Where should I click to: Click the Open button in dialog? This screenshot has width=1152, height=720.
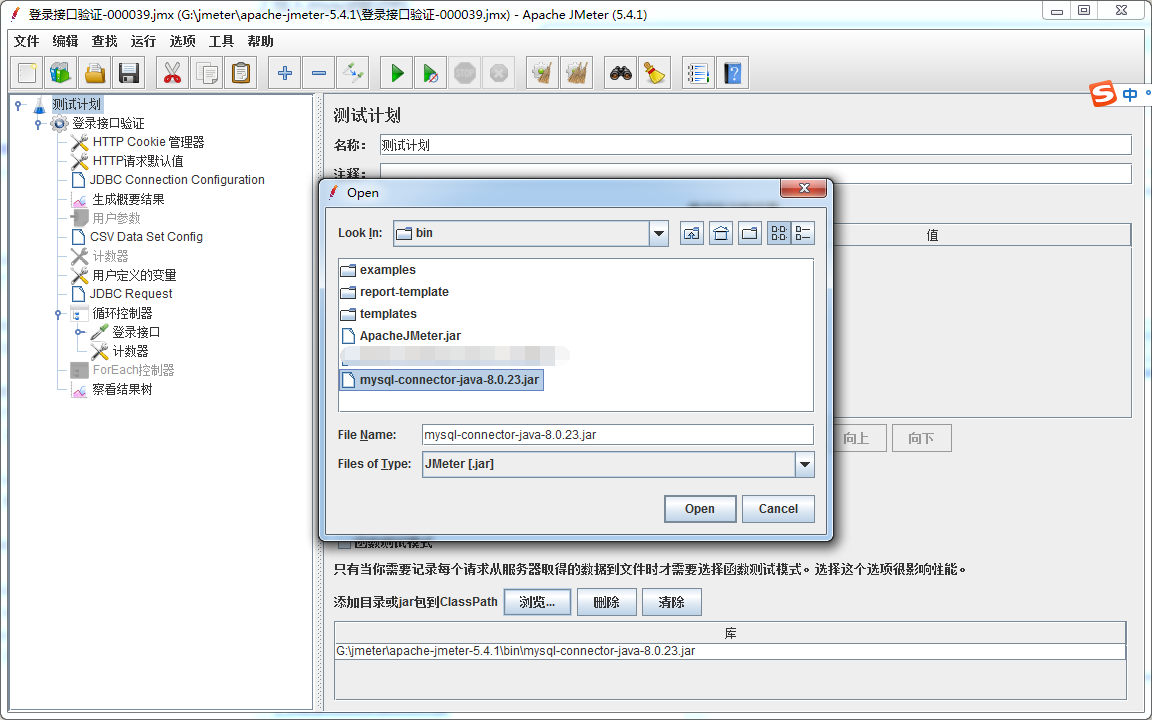pyautogui.click(x=699, y=508)
